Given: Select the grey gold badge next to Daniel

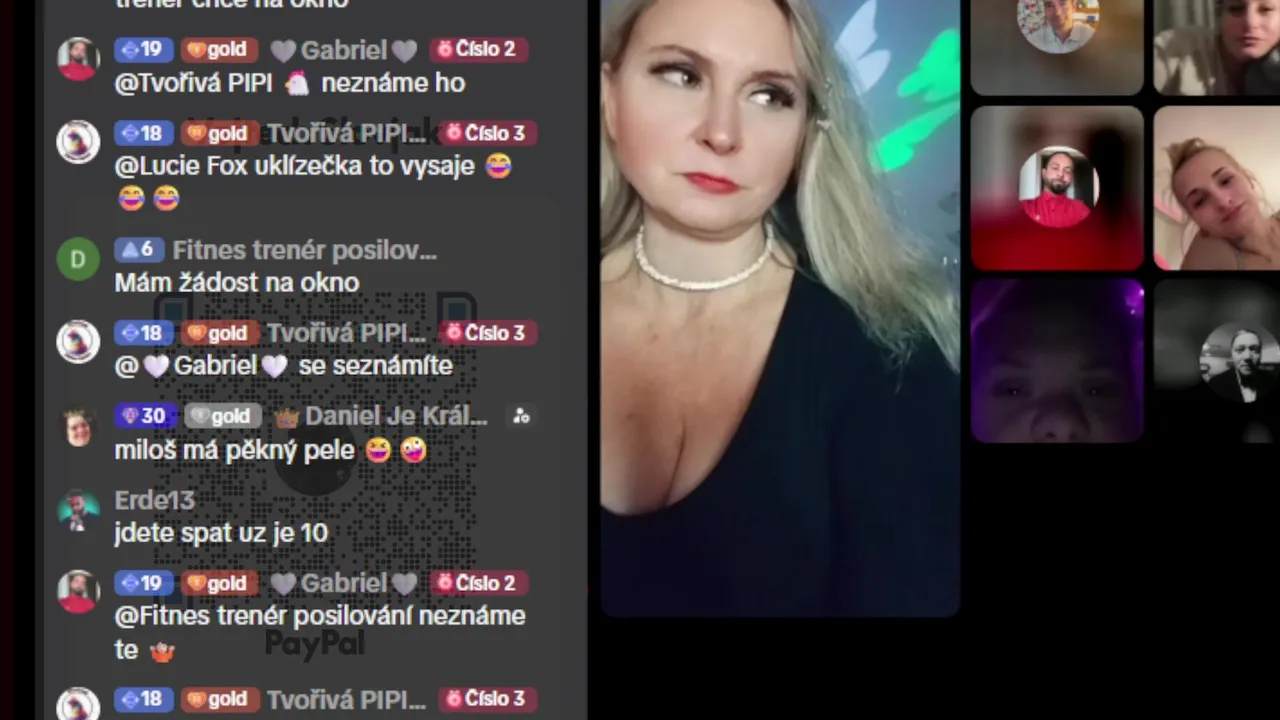Looking at the screenshot, I should (x=223, y=416).
